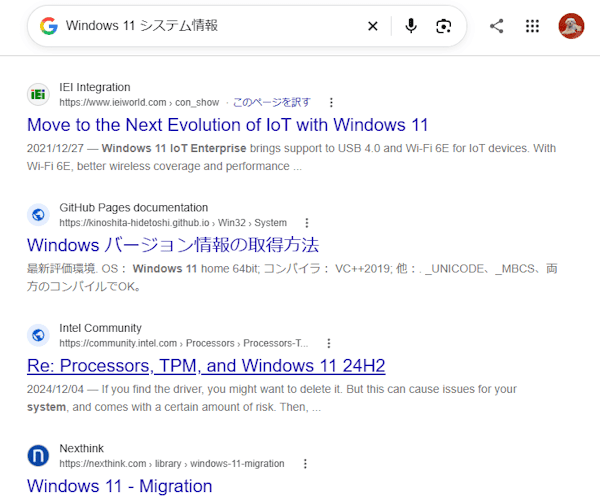This screenshot has width=600, height=502.
Task: Open 'Move to the Next Evolution of IoT' link
Action: pyautogui.click(x=227, y=125)
